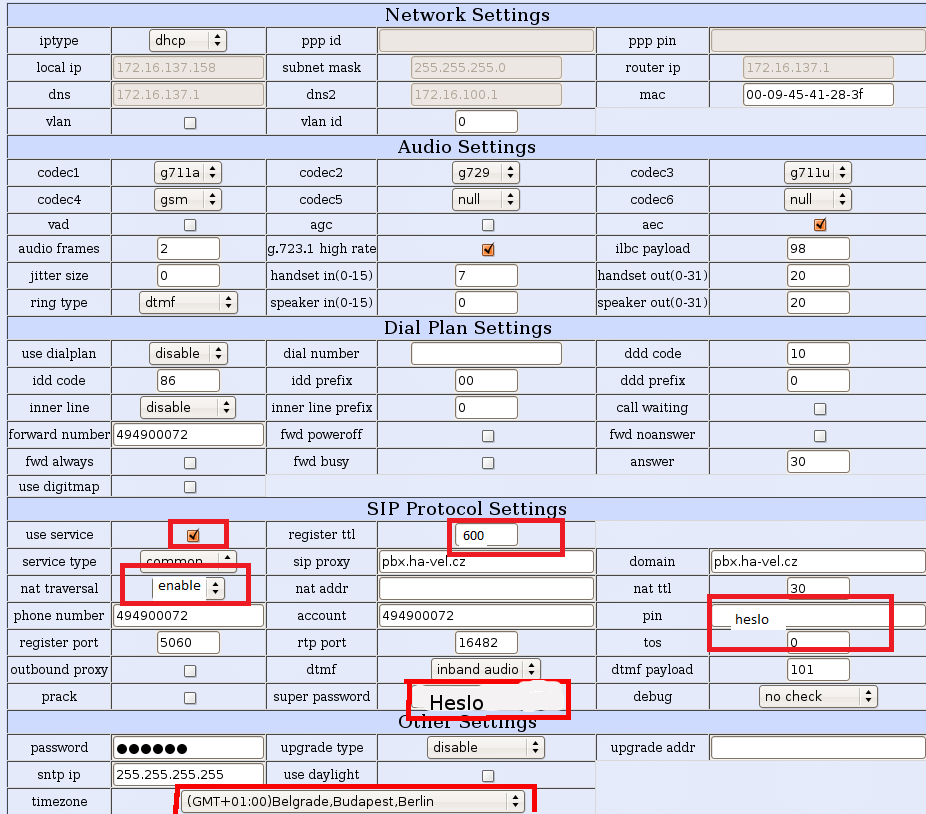Toggle the g.723.1 high rate checkbox
The image size is (926, 814).
488,249
